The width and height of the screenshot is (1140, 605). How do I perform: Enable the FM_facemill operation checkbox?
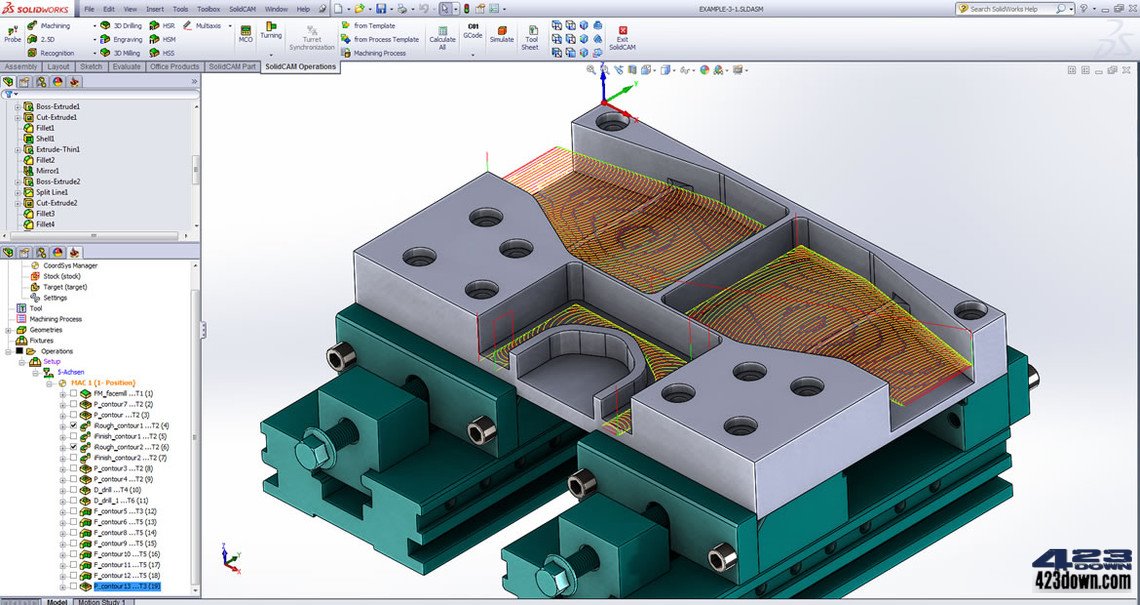tap(73, 394)
